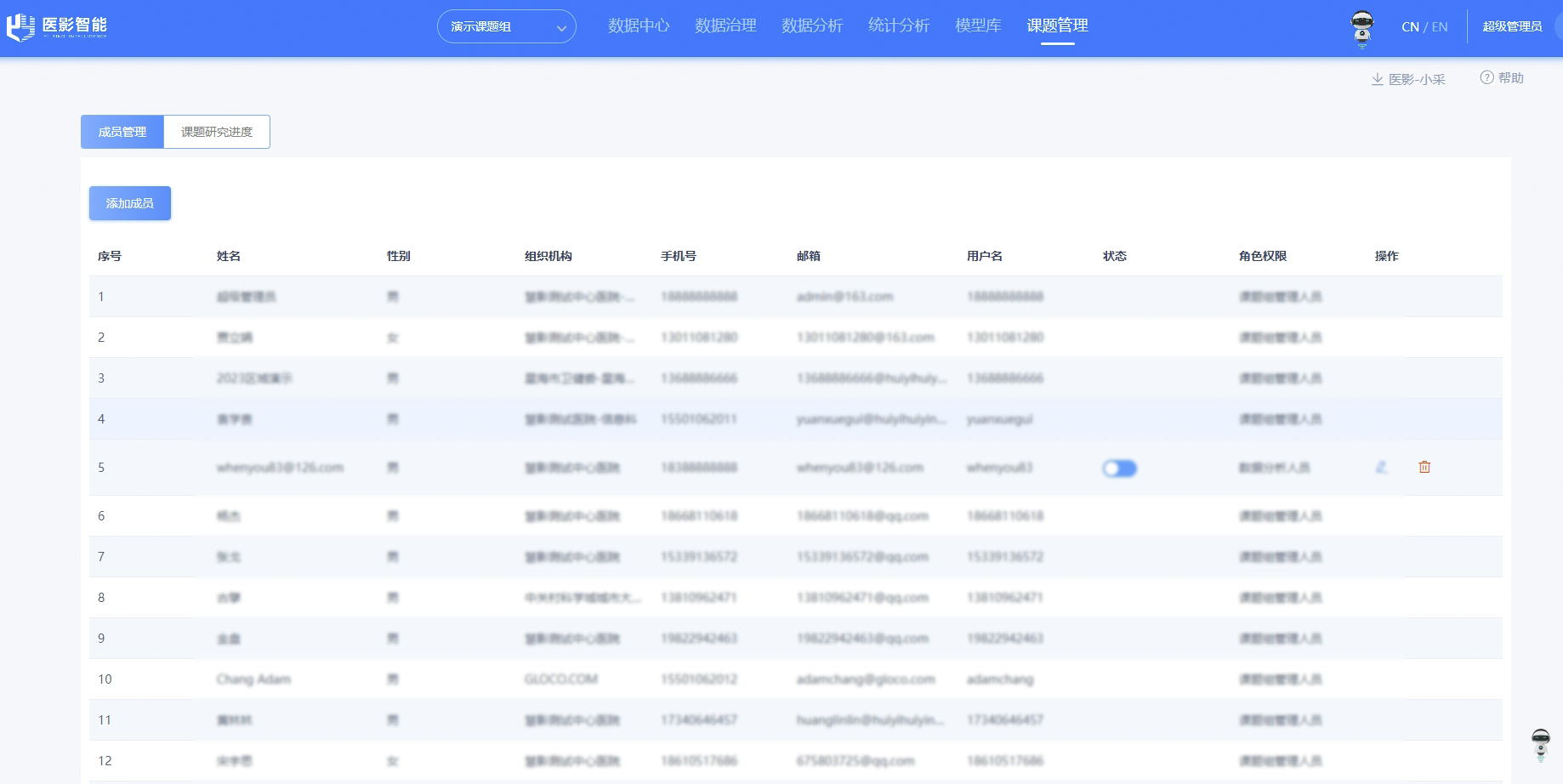Open the 数据中心 menu
Viewport: 1563px width, 784px height.
coord(639,26)
